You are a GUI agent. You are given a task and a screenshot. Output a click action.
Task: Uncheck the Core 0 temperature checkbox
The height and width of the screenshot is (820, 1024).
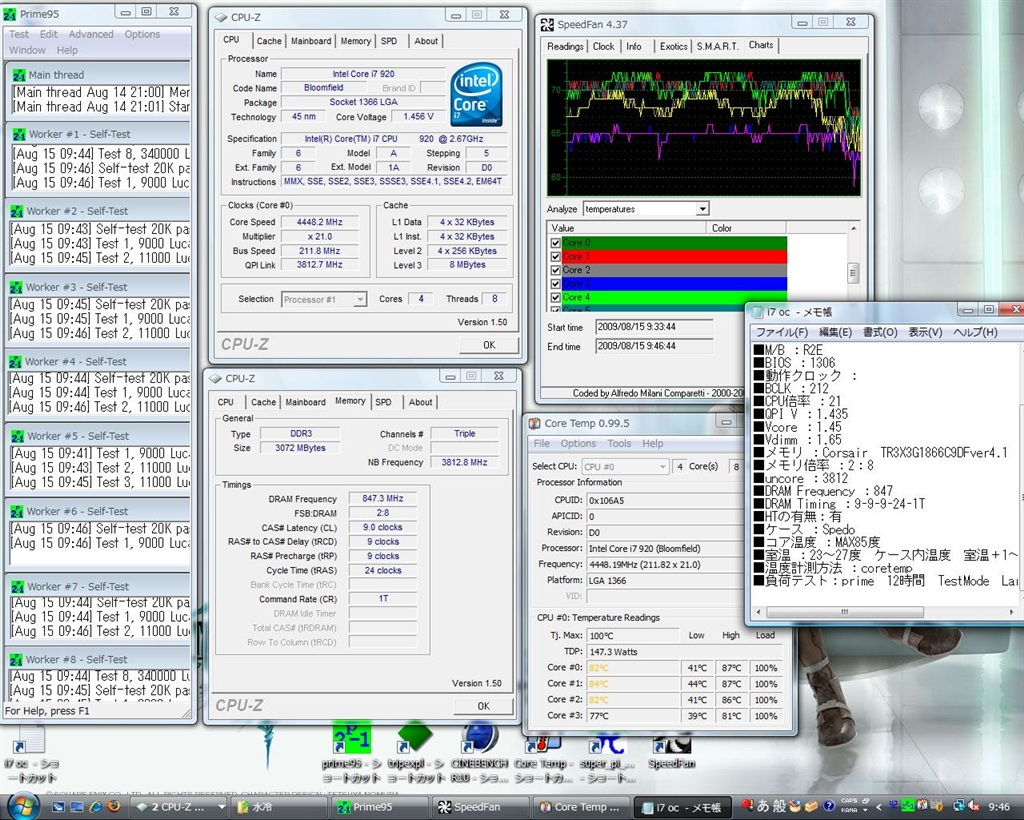coord(556,243)
